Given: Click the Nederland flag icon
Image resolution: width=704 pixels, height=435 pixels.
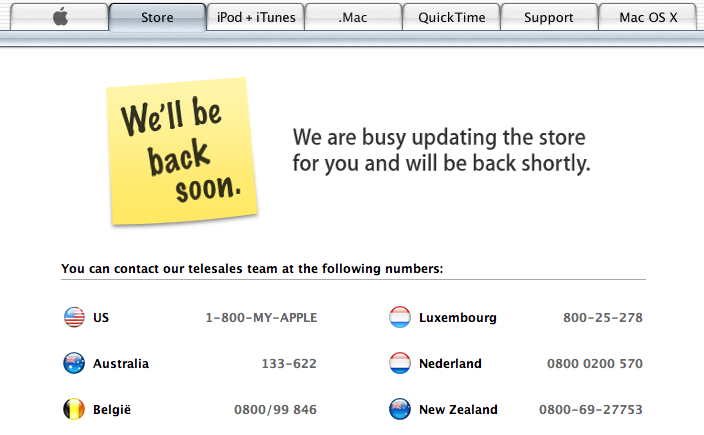Looking at the screenshot, I should point(400,363).
